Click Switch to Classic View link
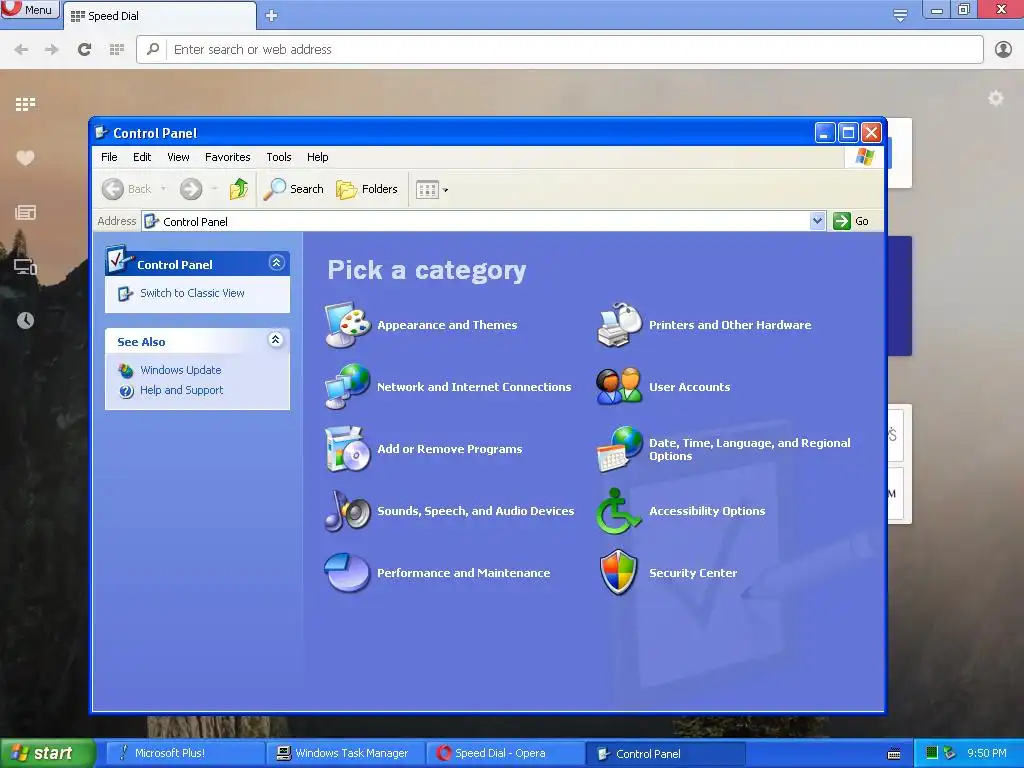The image size is (1024, 768). pyautogui.click(x=192, y=293)
